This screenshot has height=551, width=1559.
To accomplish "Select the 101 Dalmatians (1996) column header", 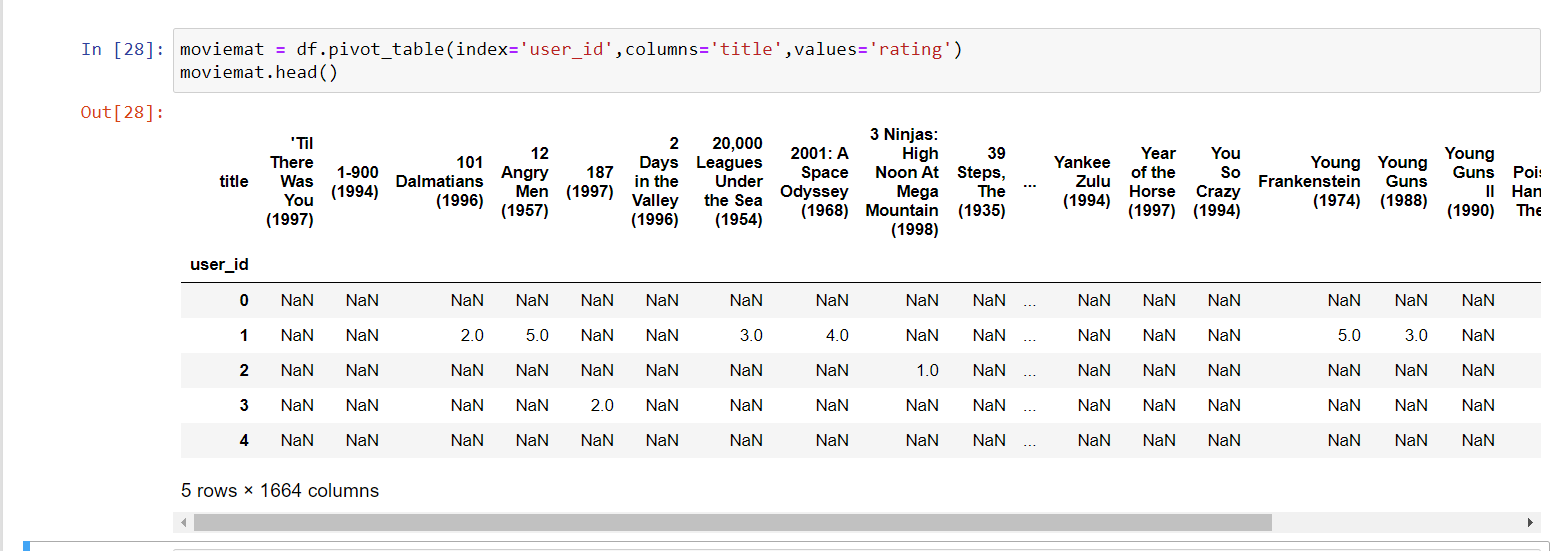I will click(x=440, y=182).
